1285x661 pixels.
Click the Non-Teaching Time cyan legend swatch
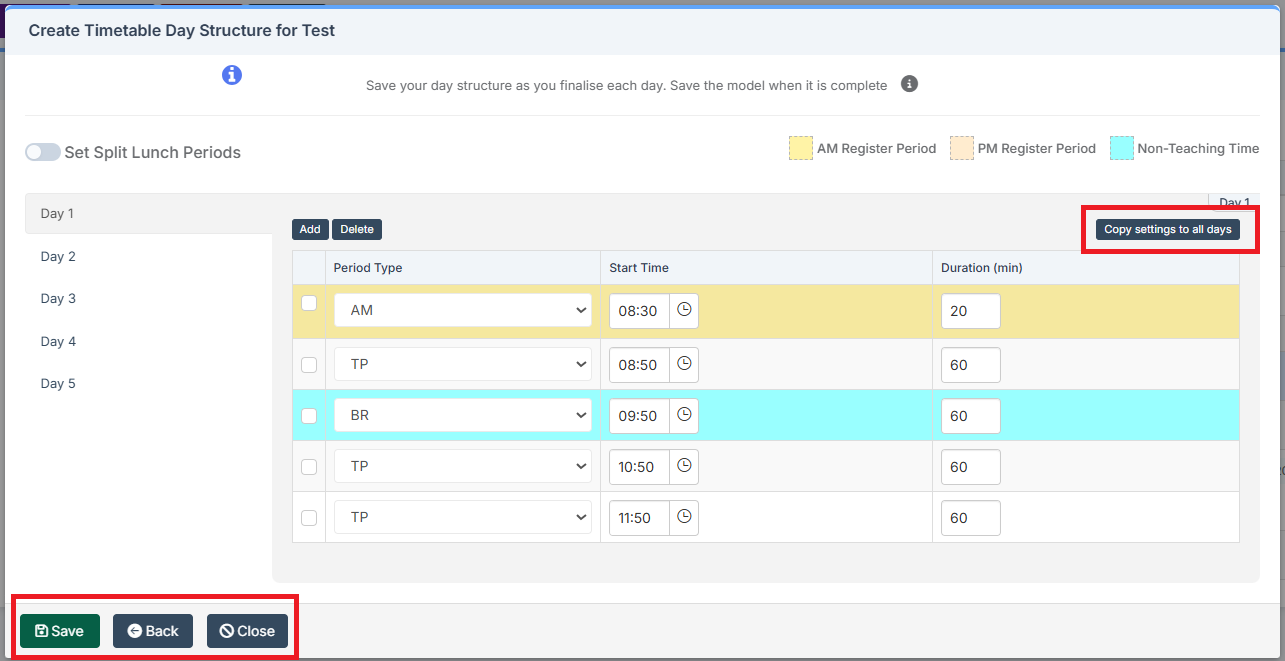(x=1122, y=149)
